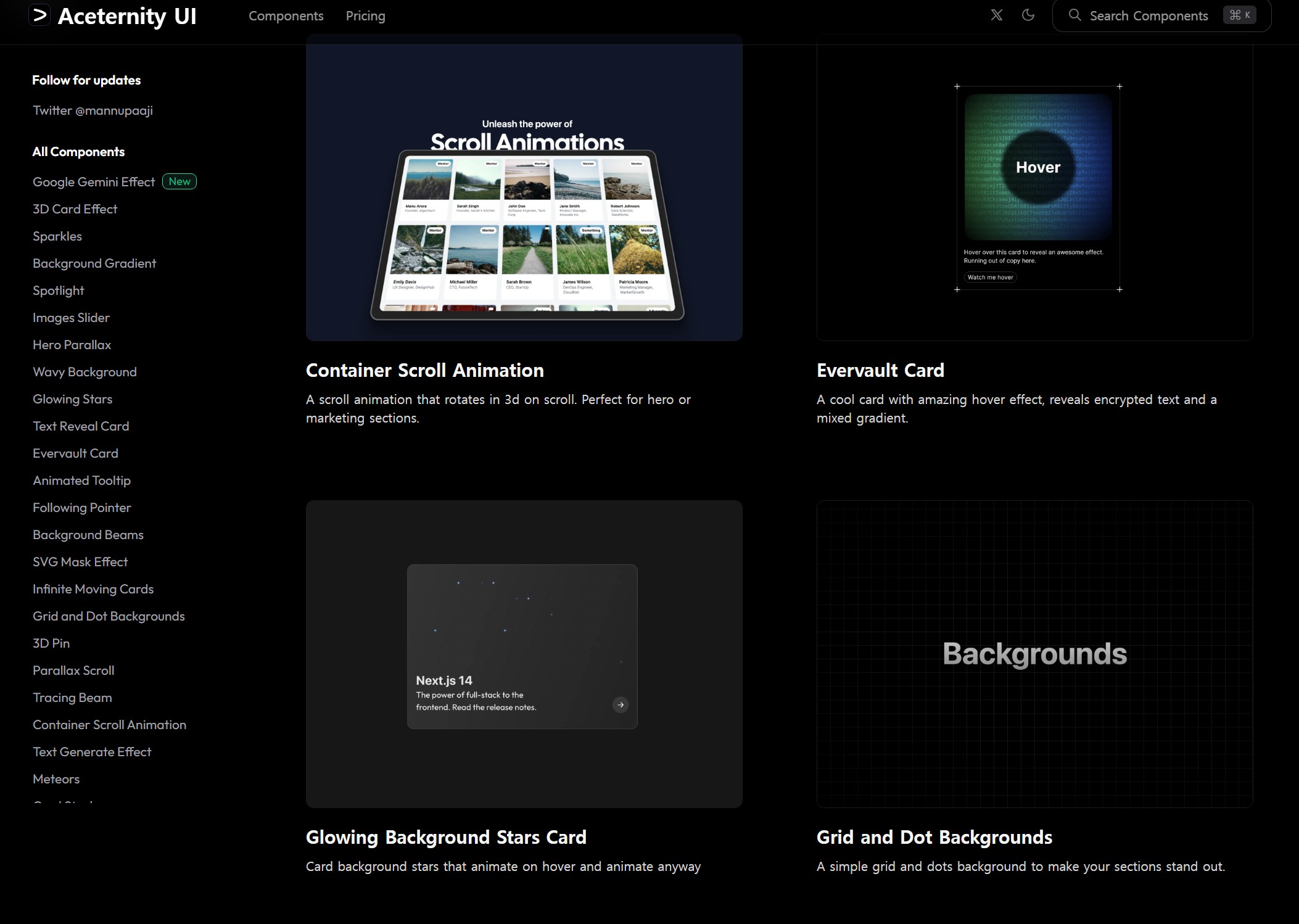Open the Glowing Background Stars Card title
This screenshot has width=1299, height=924.
tap(446, 837)
